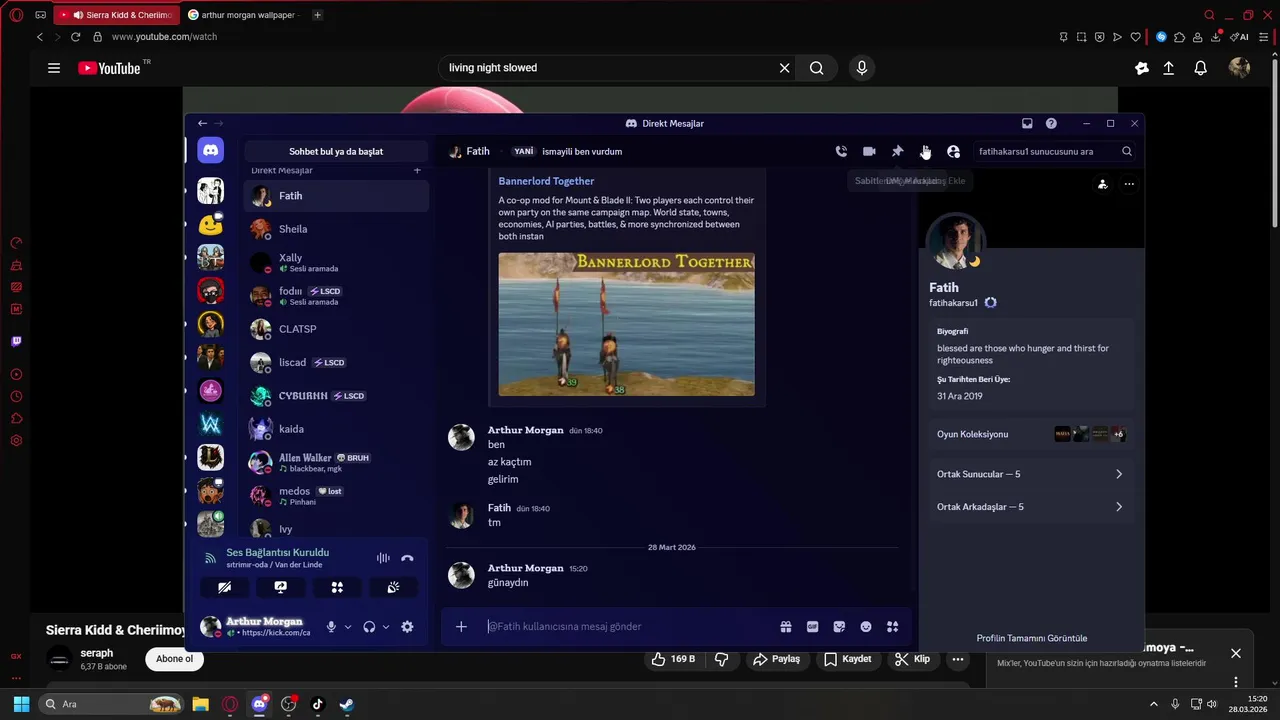Click Fatih's avatar in profile panel
This screenshot has width=1280, height=720.
tap(955, 243)
